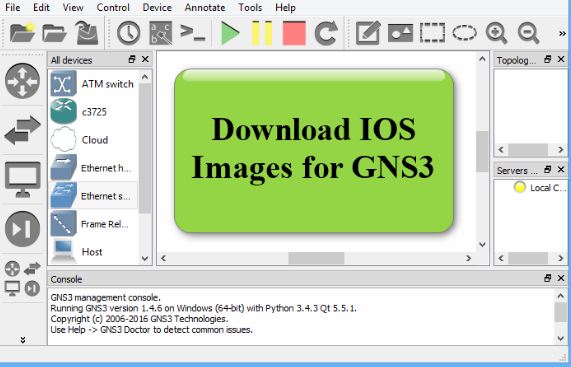Click the Download IOS Images banner
This screenshot has width=571, height=367.
pos(314,150)
